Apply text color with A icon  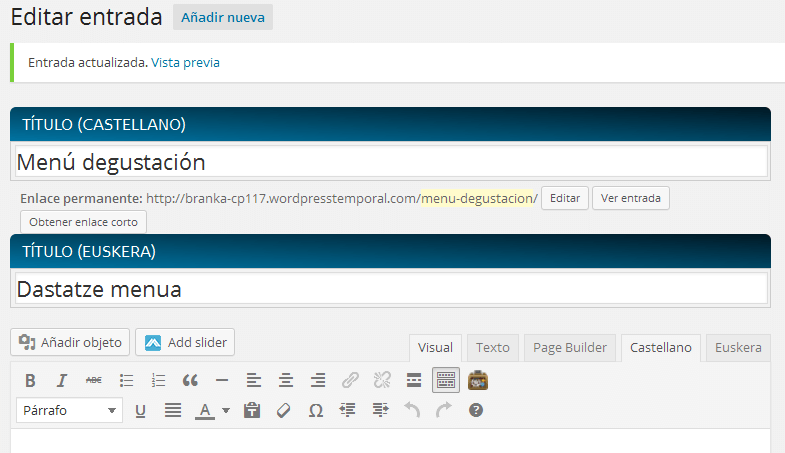pos(204,411)
